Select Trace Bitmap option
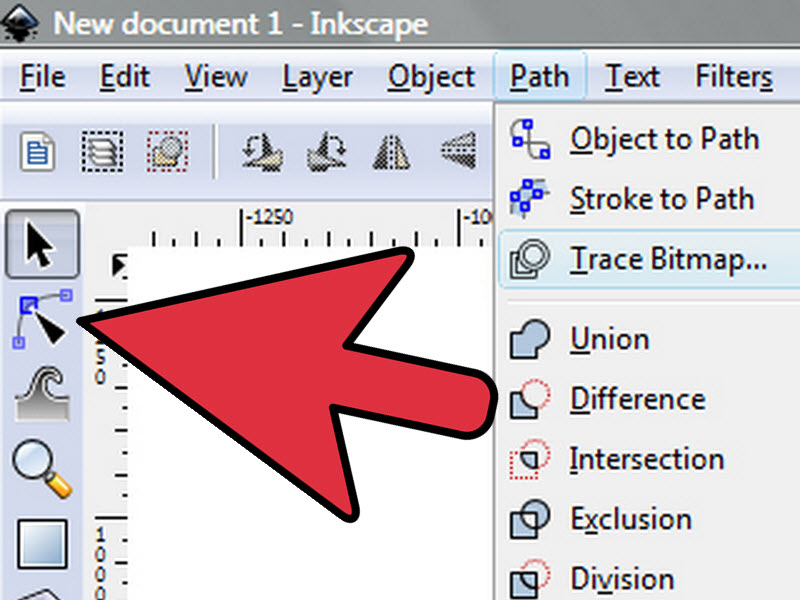Image resolution: width=800 pixels, height=600 pixels. tap(649, 259)
